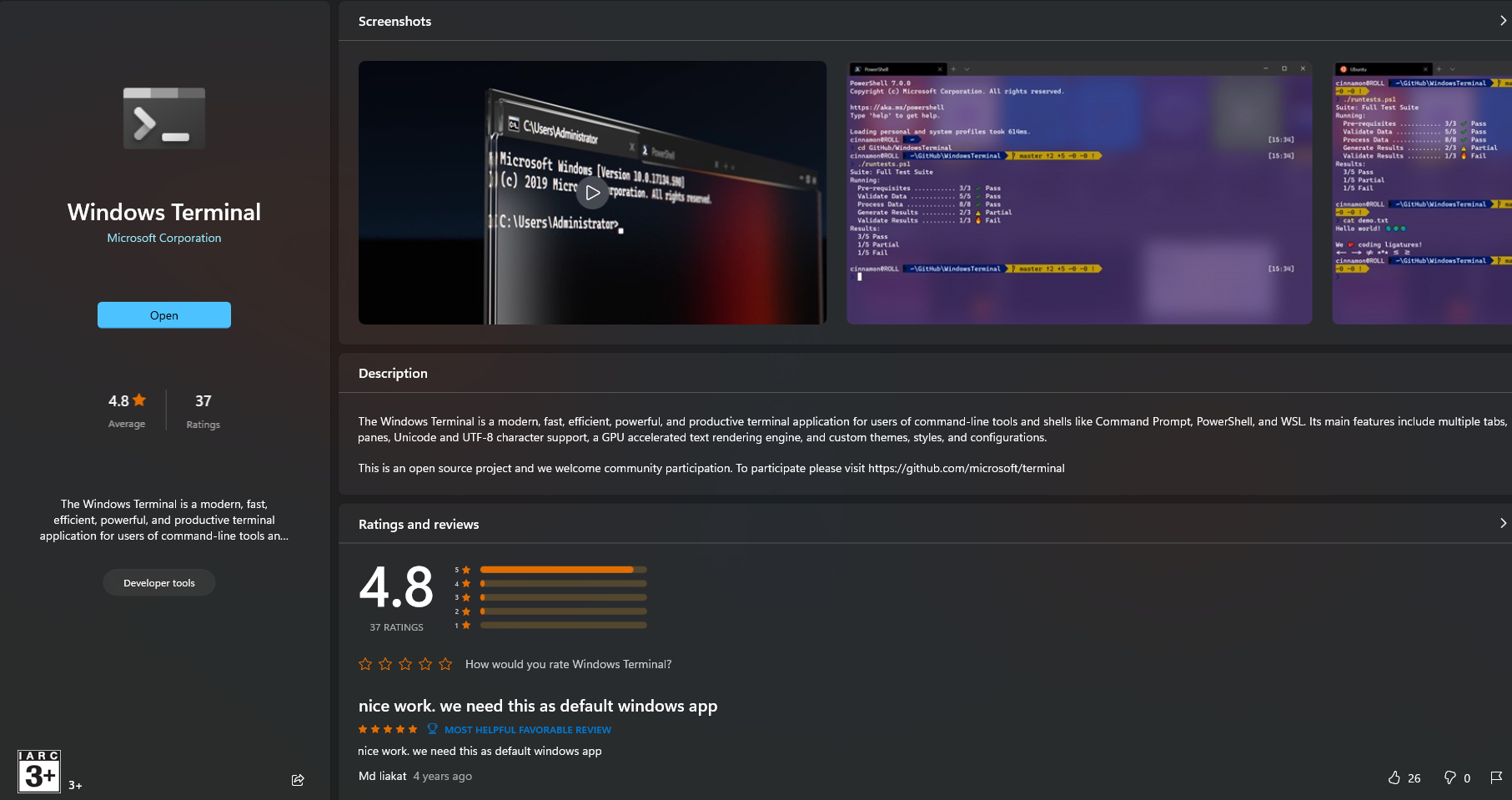This screenshot has width=1512, height=800.
Task: Click the large 4.8 rating score
Action: point(396,587)
